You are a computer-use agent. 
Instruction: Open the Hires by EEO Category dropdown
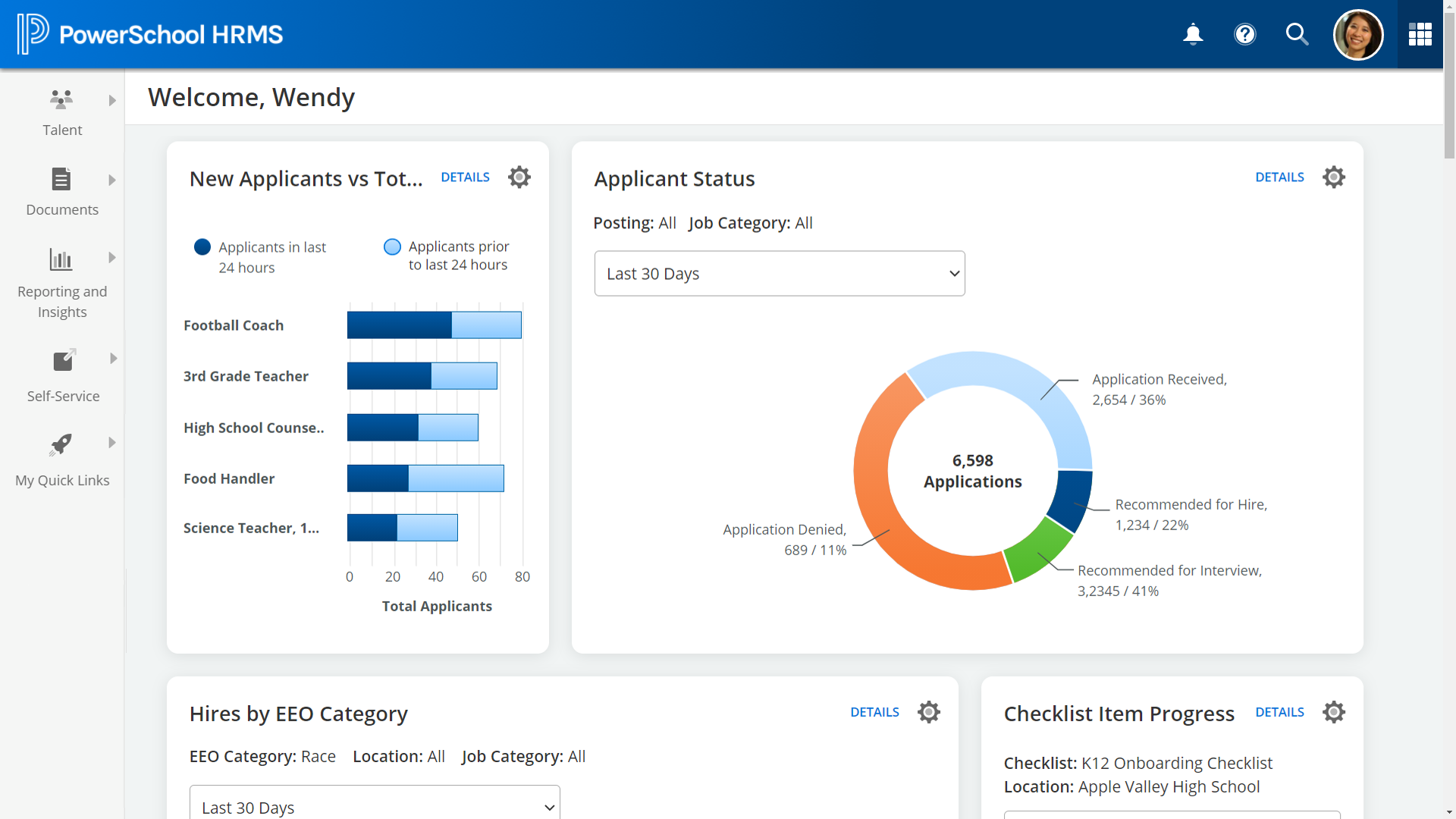[x=375, y=806]
